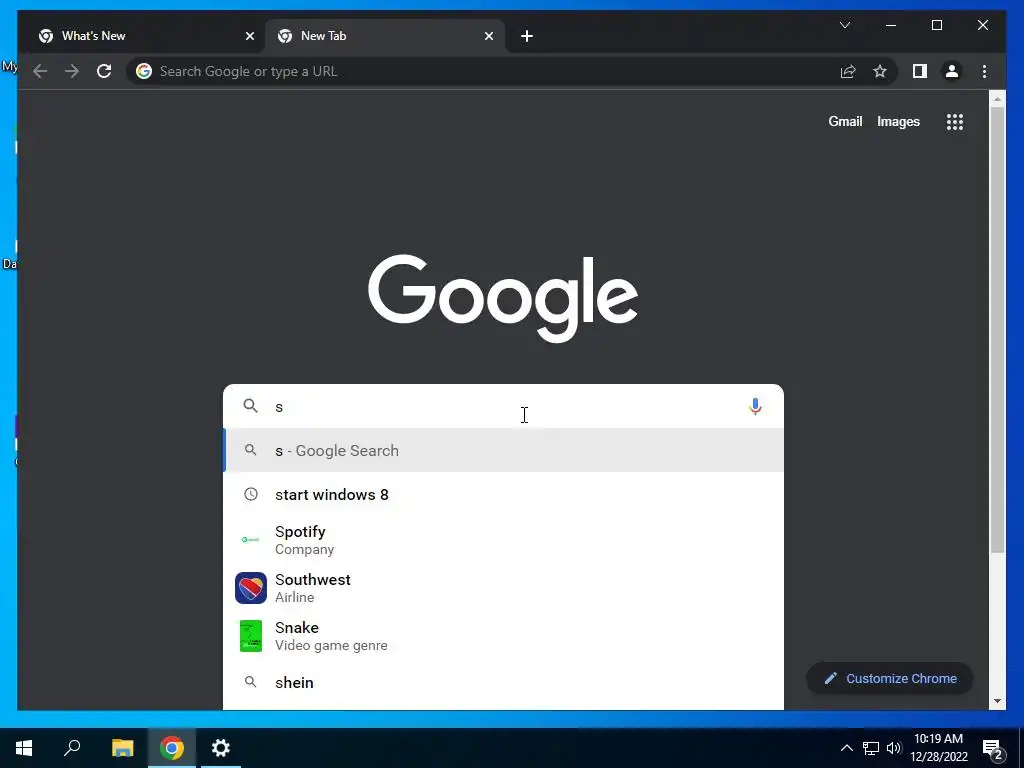Select 's - Google Search' suggestion
This screenshot has width=1024, height=768.
tap(504, 451)
